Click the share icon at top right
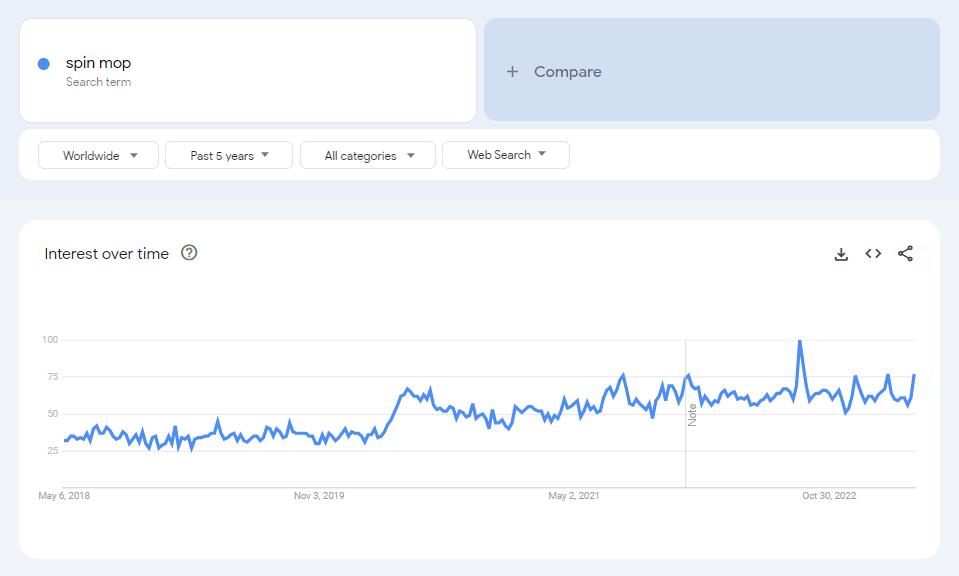The image size is (959, 576). coord(904,253)
